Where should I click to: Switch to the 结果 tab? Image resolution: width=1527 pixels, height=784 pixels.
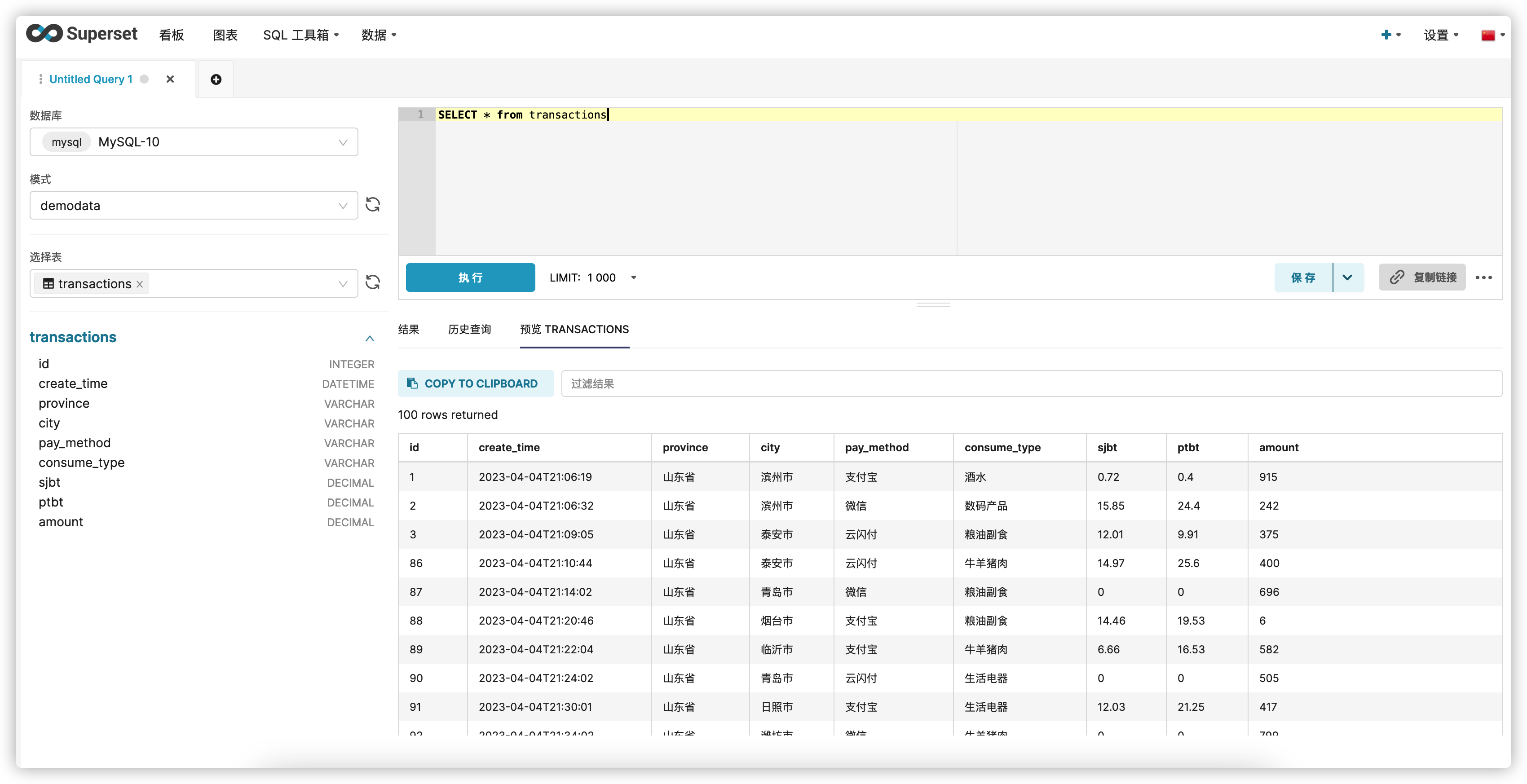pos(408,330)
